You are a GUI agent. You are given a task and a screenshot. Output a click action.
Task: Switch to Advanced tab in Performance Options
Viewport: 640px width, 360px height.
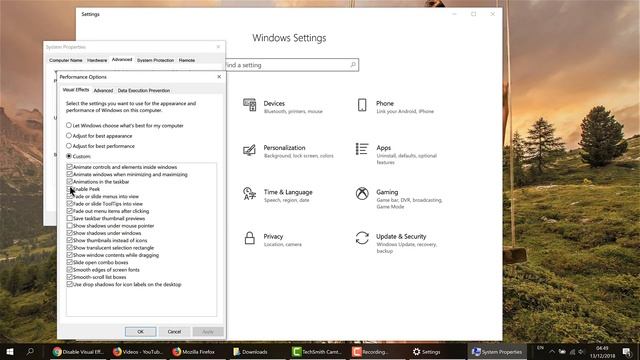click(103, 91)
